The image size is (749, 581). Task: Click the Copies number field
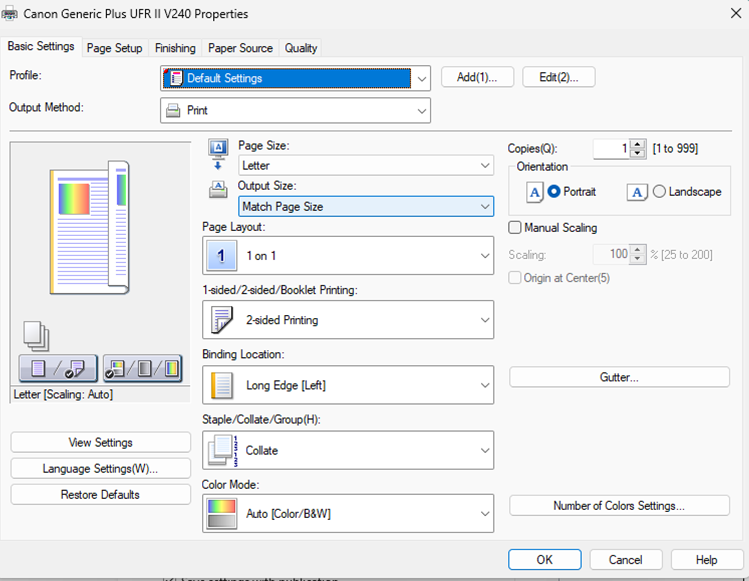(x=611, y=149)
